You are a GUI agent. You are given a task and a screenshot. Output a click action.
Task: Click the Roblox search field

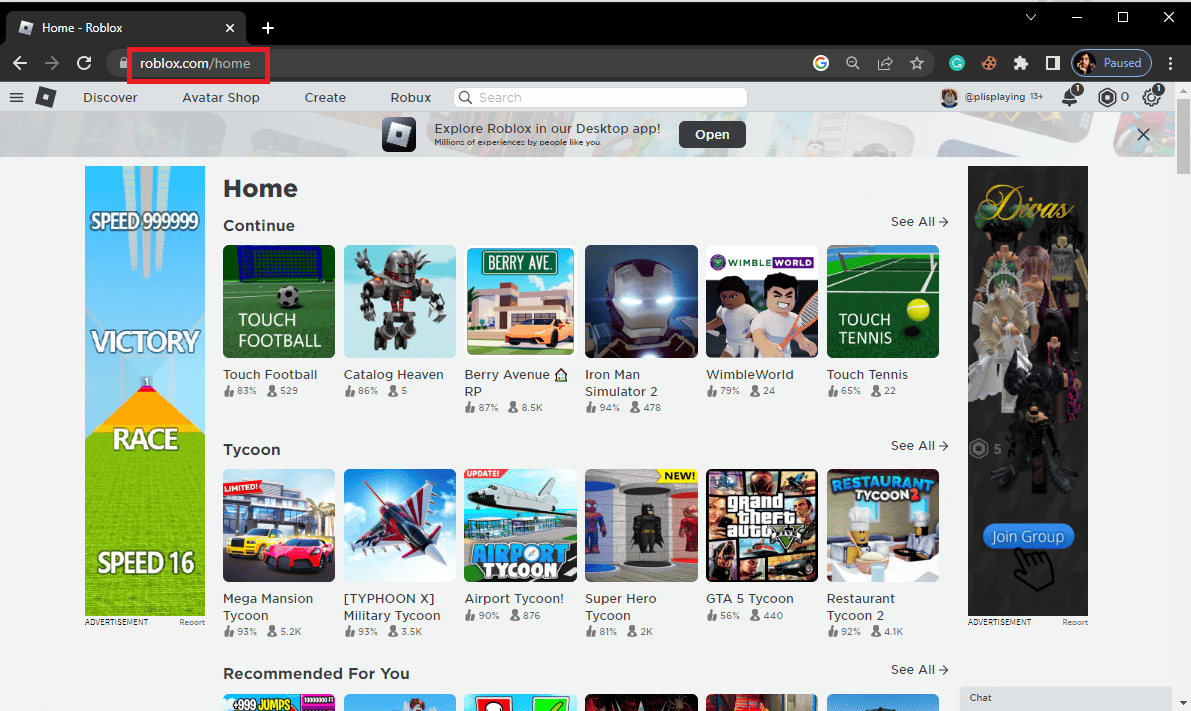600,98
